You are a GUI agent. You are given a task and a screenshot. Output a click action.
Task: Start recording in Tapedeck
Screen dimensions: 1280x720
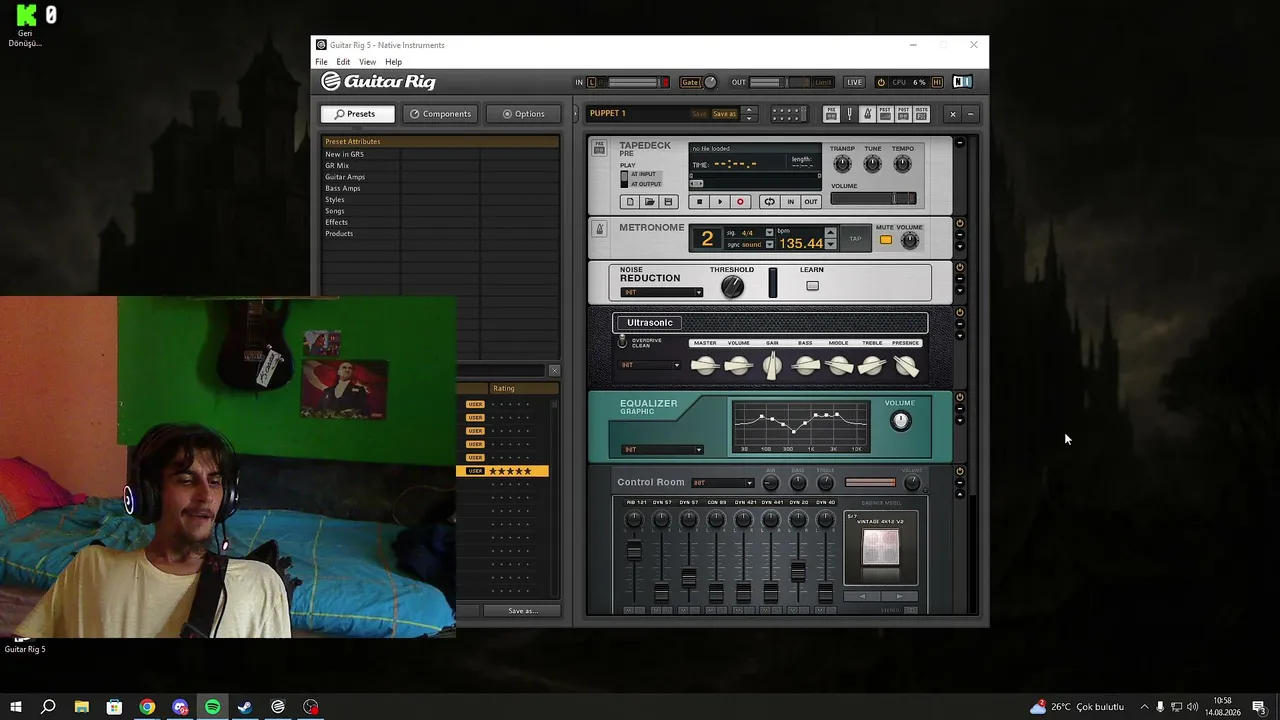point(740,202)
